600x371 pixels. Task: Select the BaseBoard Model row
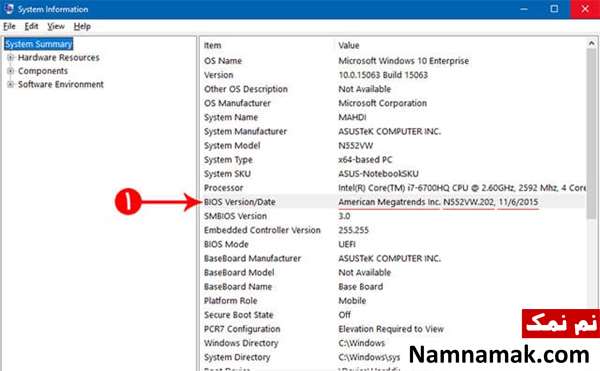point(393,273)
